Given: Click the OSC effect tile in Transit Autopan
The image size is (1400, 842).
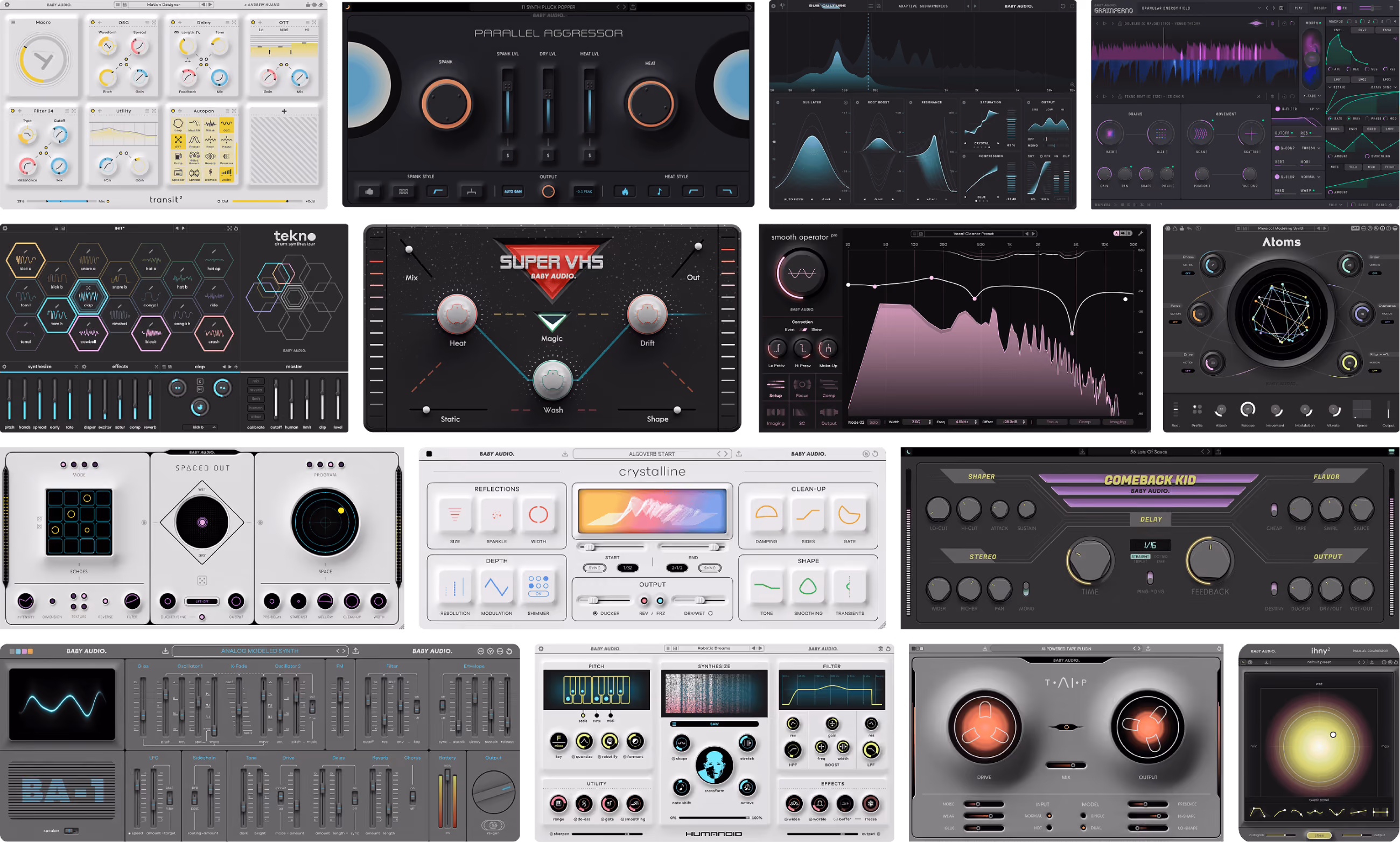Looking at the screenshot, I should [x=227, y=125].
